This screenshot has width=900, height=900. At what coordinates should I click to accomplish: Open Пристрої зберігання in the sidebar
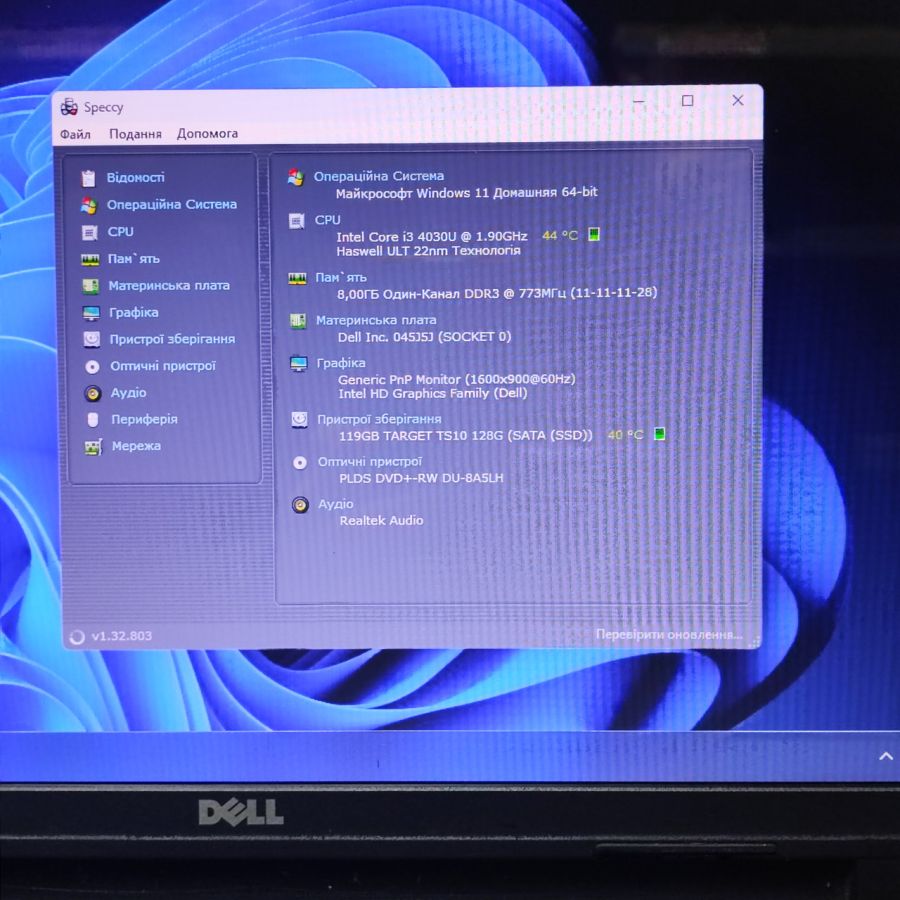[x=172, y=339]
